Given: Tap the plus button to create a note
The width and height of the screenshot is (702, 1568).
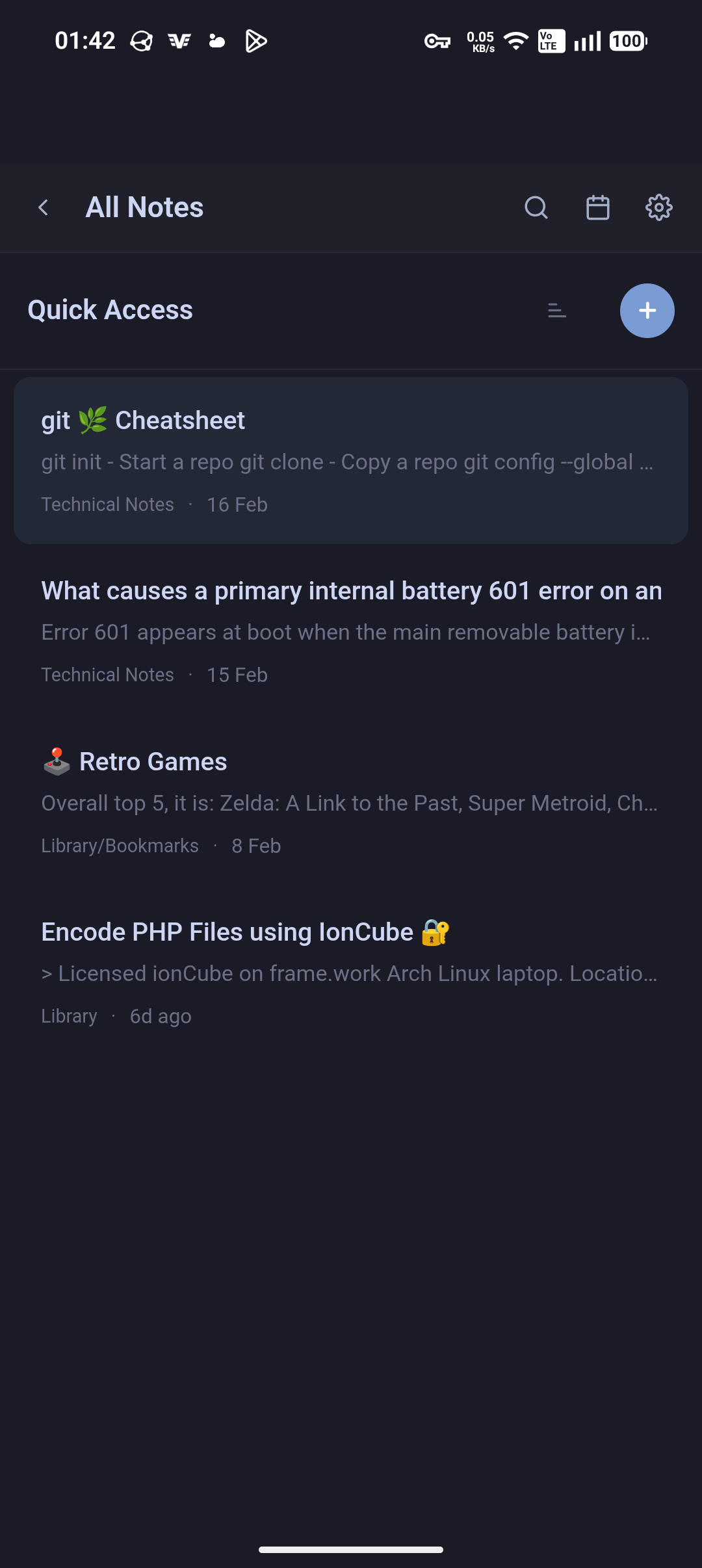Looking at the screenshot, I should (x=647, y=311).
